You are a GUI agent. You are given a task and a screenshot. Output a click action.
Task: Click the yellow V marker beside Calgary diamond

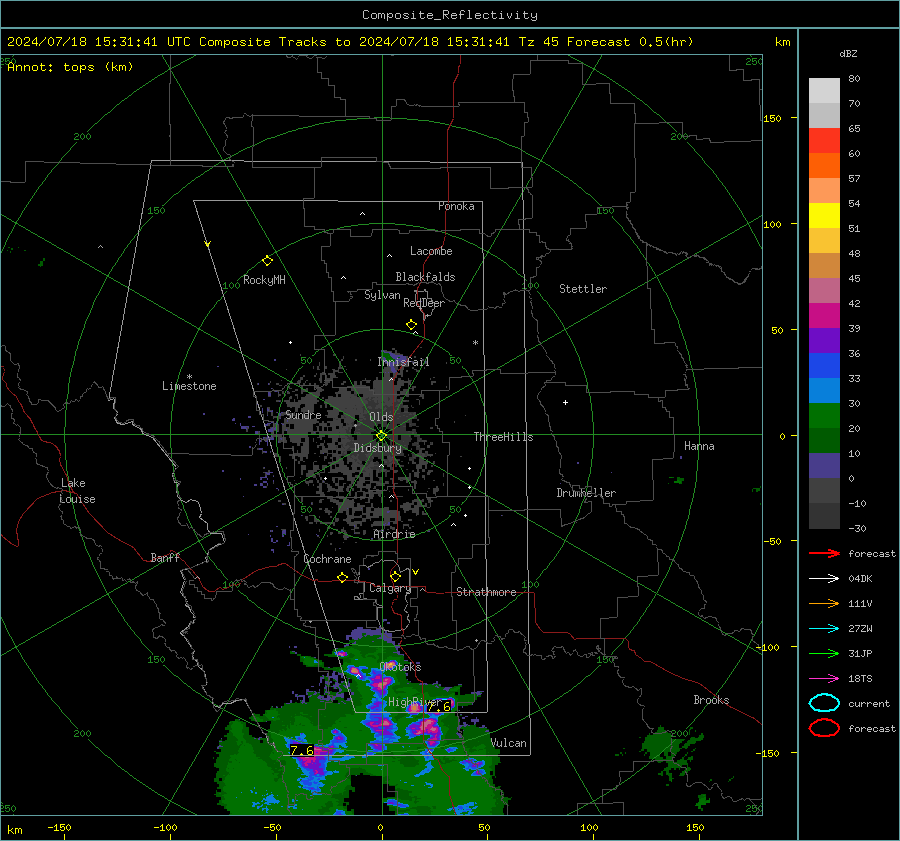416,572
